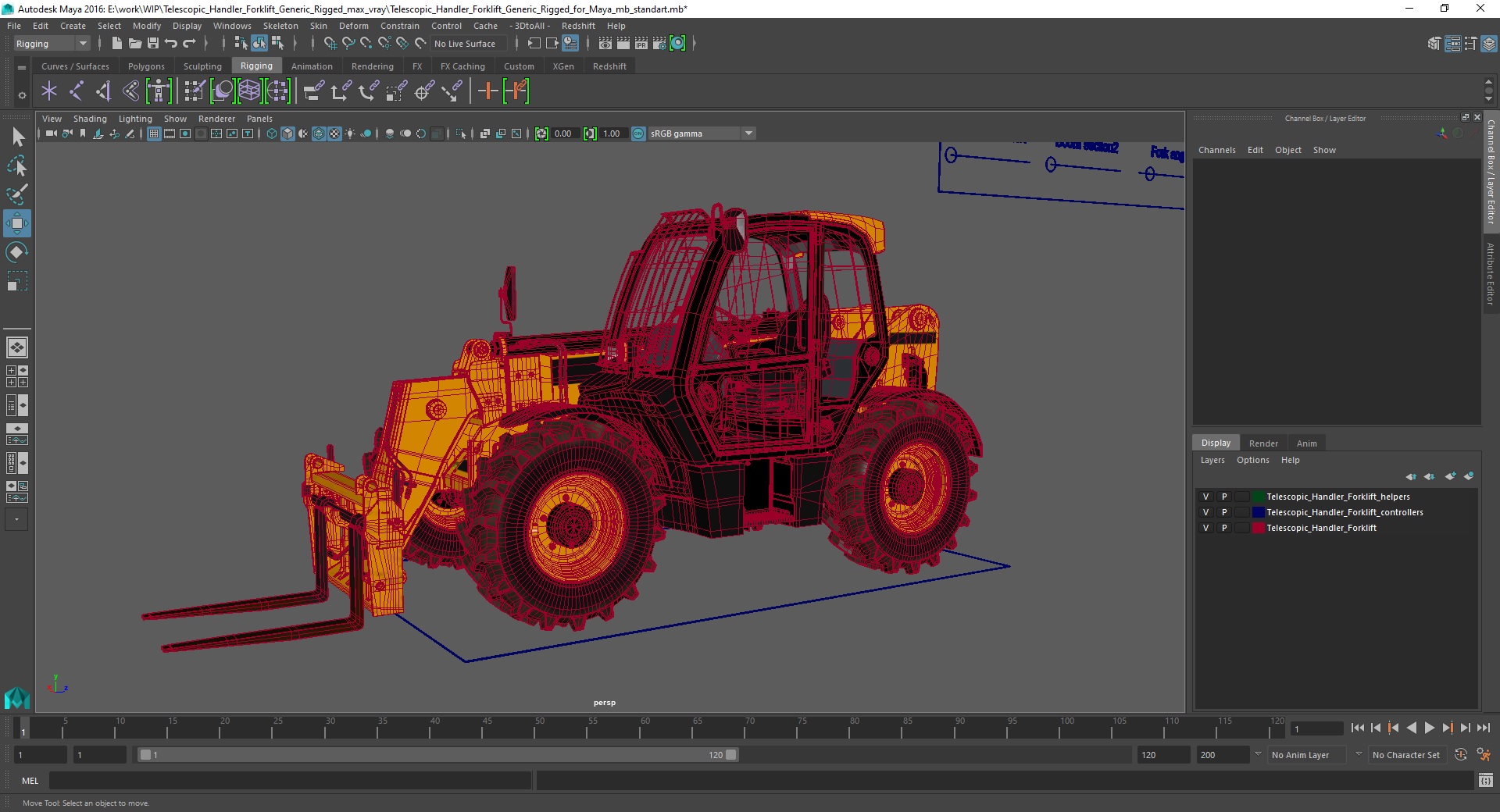This screenshot has width=1500, height=812.
Task: Toggle textured display in viewport toolbar
Action: pos(334,134)
